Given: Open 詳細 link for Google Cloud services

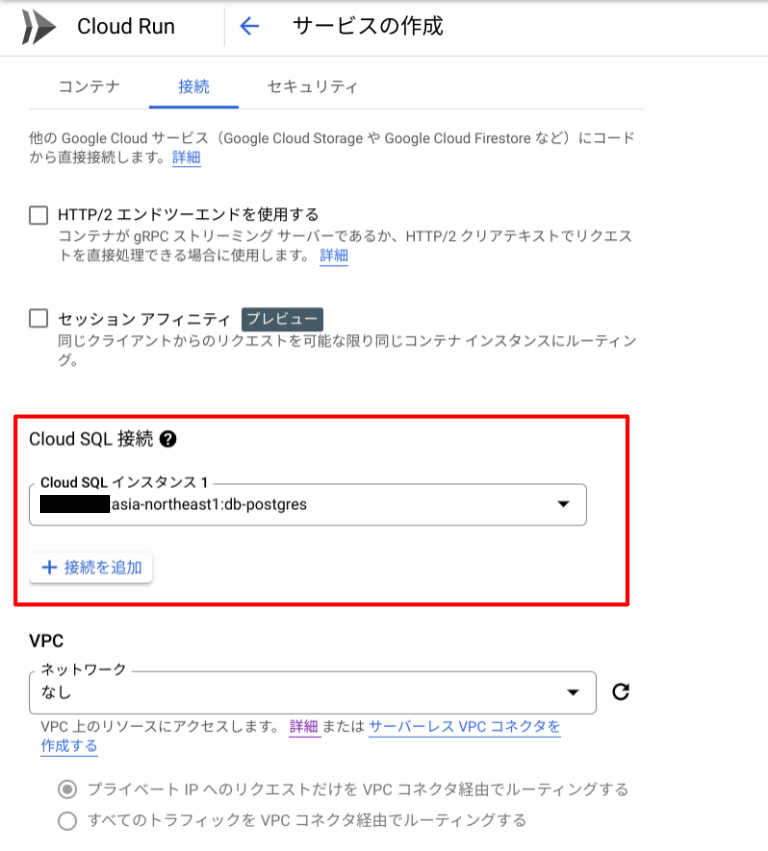Looking at the screenshot, I should pyautogui.click(x=187, y=157).
